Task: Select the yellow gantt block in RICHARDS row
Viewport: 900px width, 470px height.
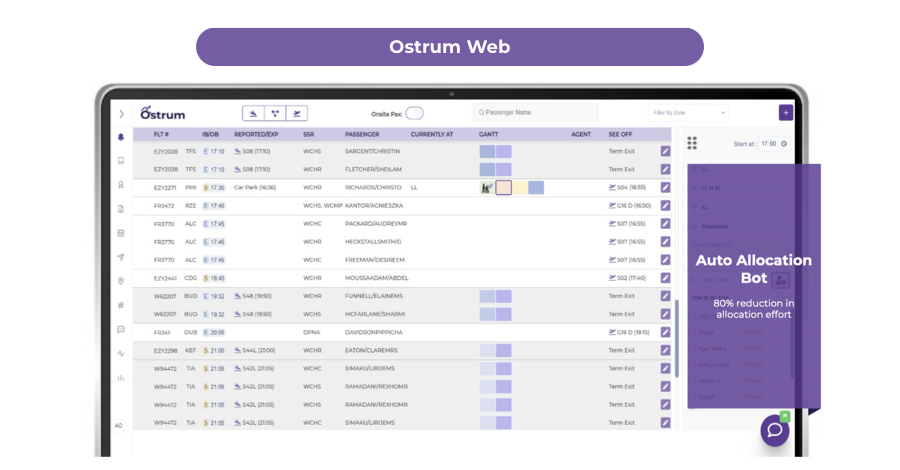Action: coord(519,188)
